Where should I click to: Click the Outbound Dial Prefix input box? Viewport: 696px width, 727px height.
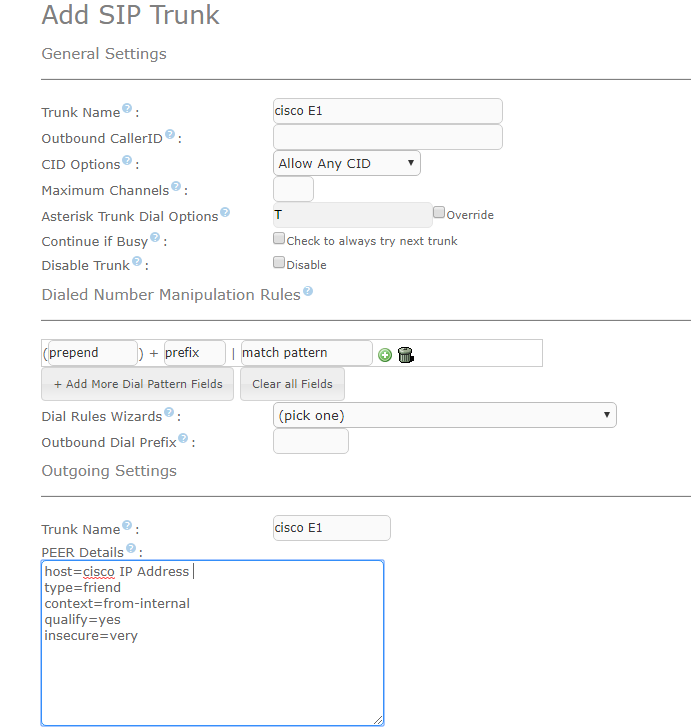[x=310, y=441]
